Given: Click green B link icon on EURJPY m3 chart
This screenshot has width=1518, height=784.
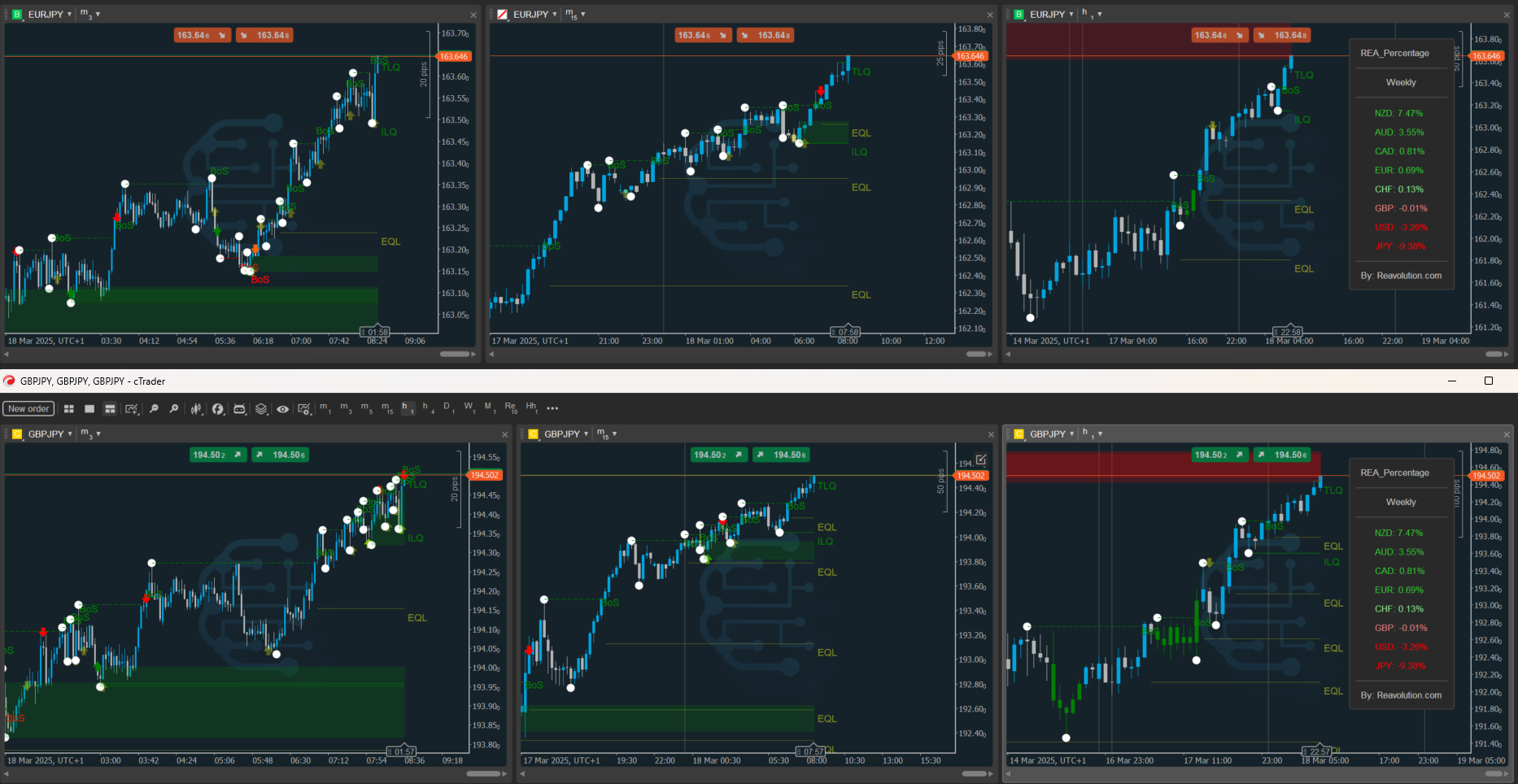Looking at the screenshot, I should pos(16,15).
